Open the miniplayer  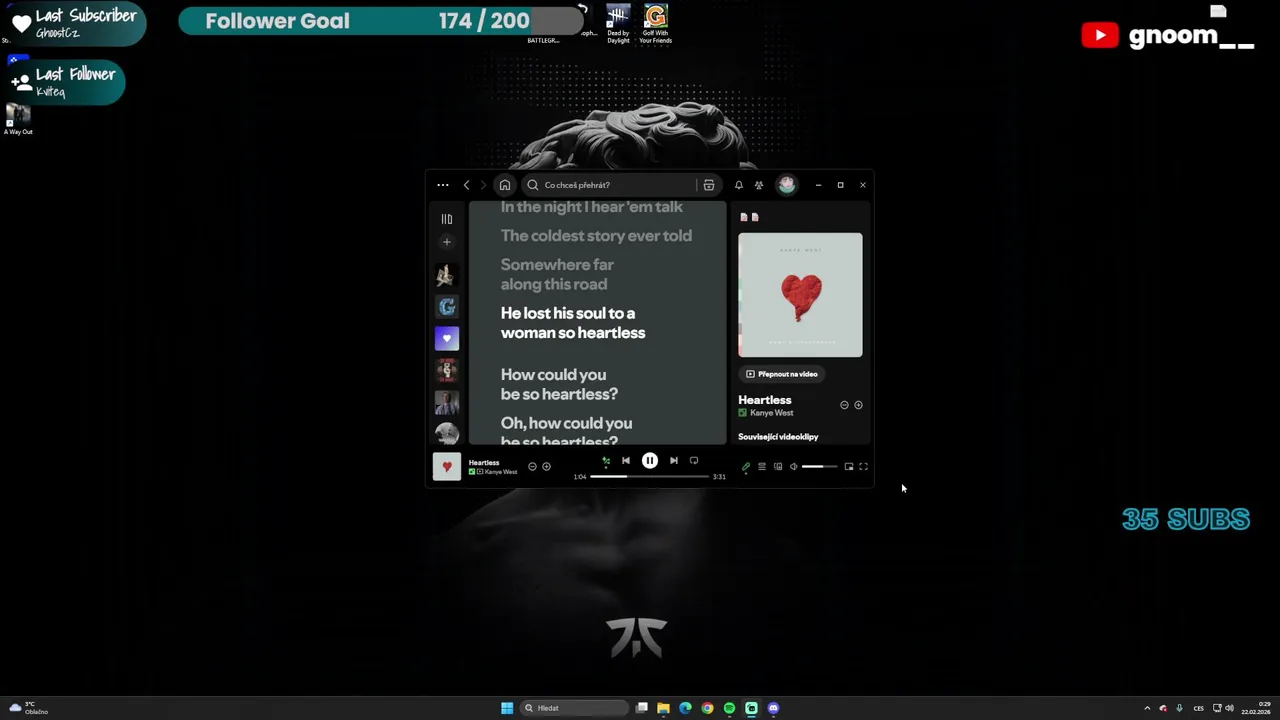[x=849, y=467]
